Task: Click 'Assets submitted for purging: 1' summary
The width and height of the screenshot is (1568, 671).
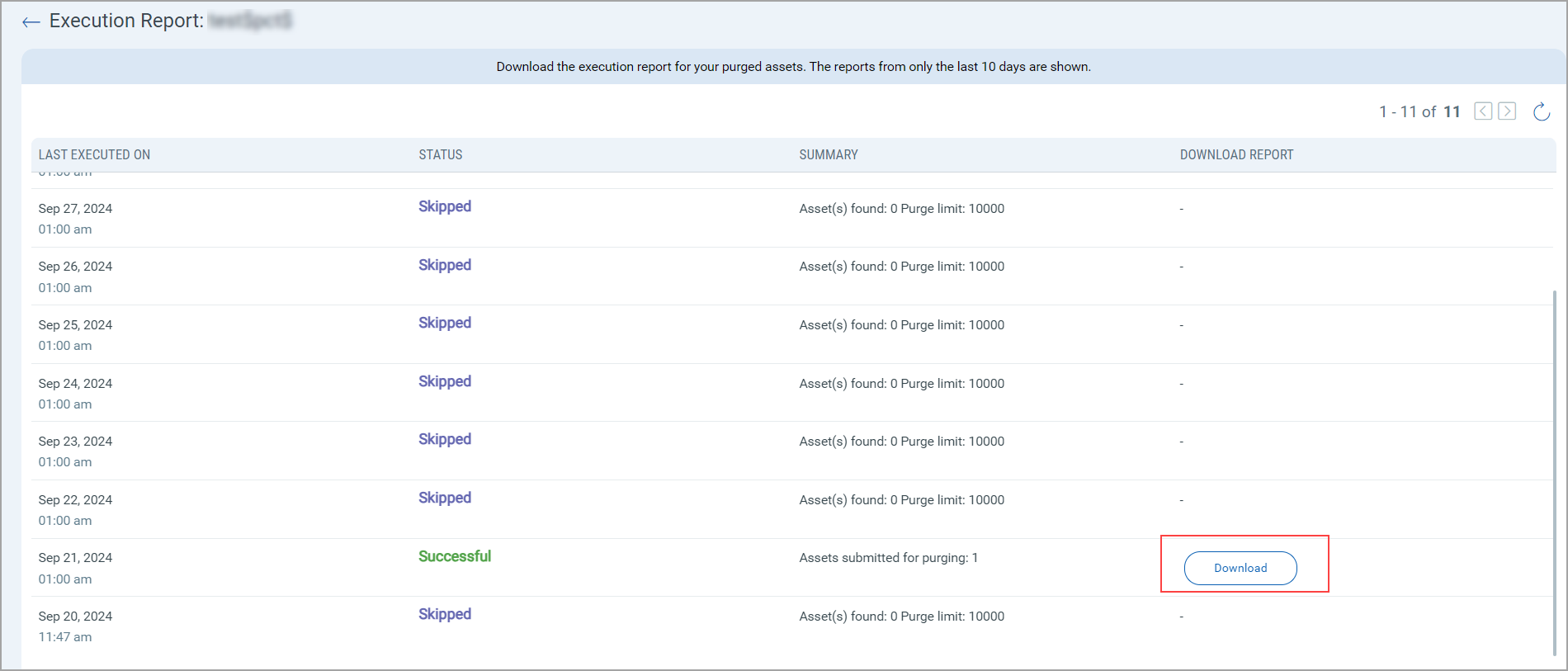Action: click(888, 558)
